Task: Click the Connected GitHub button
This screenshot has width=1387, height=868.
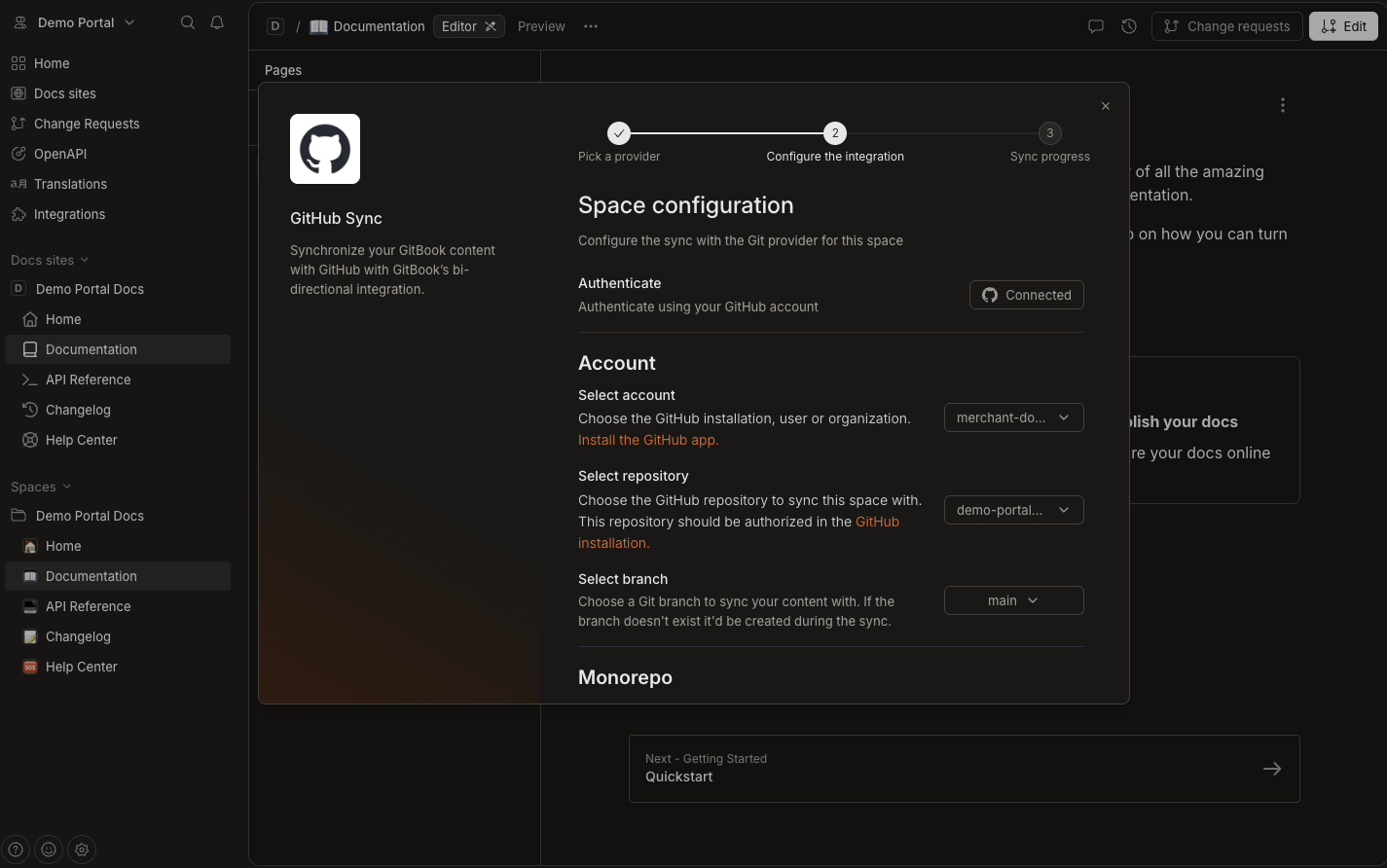Action: point(1027,295)
